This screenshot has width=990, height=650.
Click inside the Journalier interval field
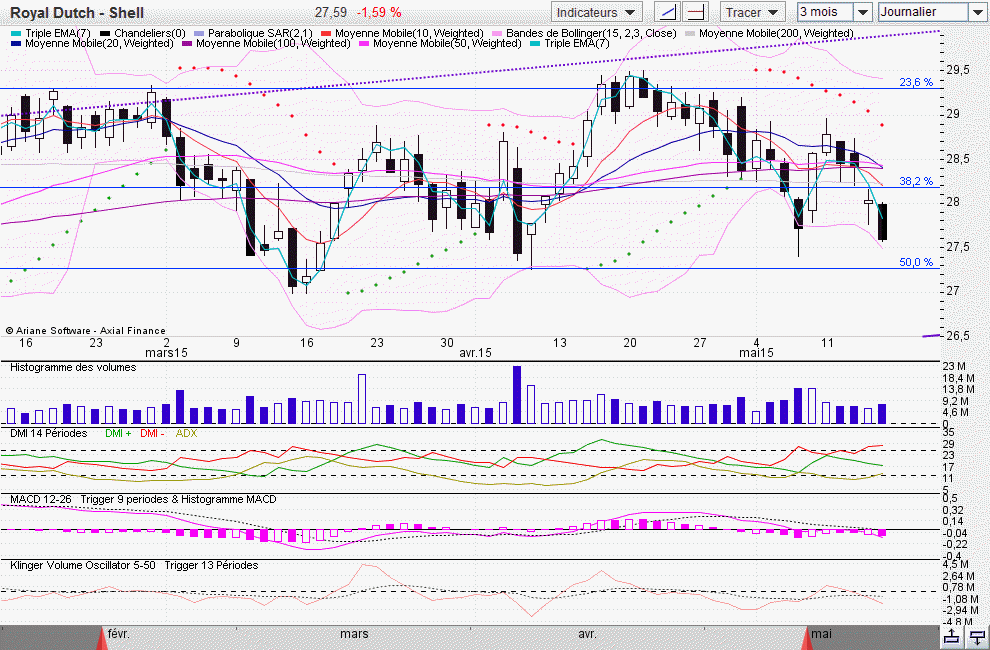923,12
